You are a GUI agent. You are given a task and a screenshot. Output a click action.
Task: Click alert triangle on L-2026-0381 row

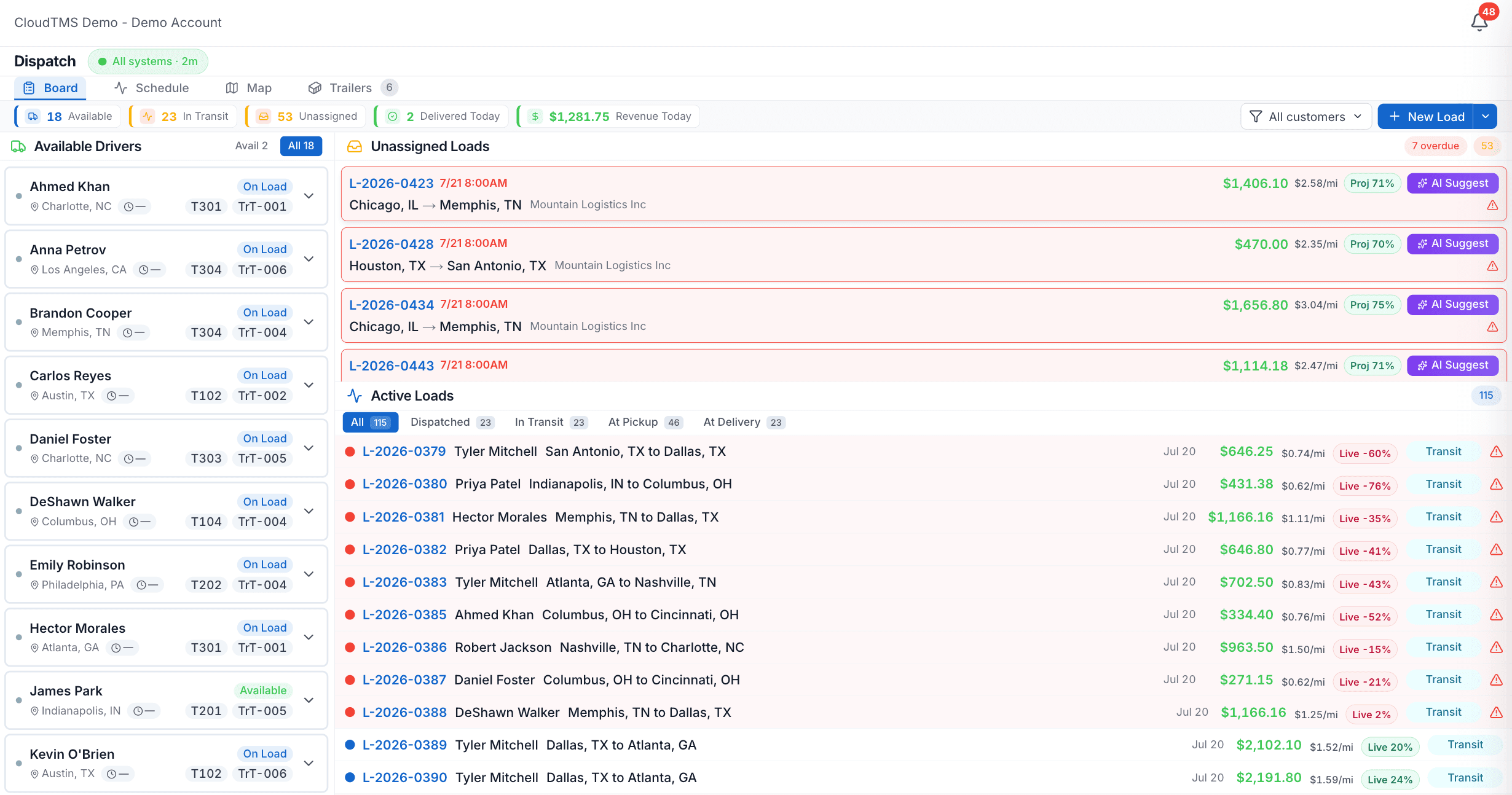pos(1496,517)
